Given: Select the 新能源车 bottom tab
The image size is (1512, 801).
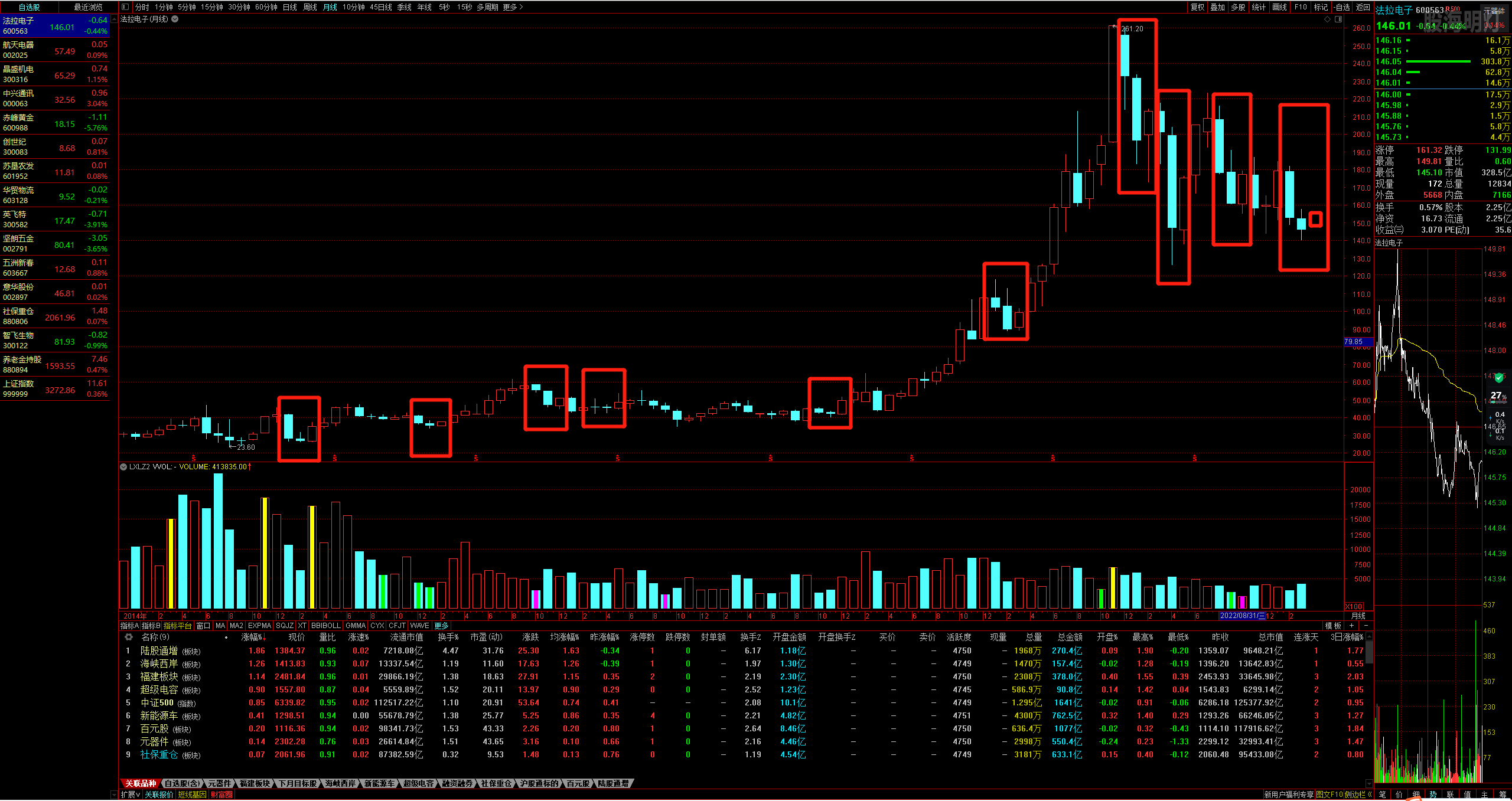Looking at the screenshot, I should pos(379,783).
